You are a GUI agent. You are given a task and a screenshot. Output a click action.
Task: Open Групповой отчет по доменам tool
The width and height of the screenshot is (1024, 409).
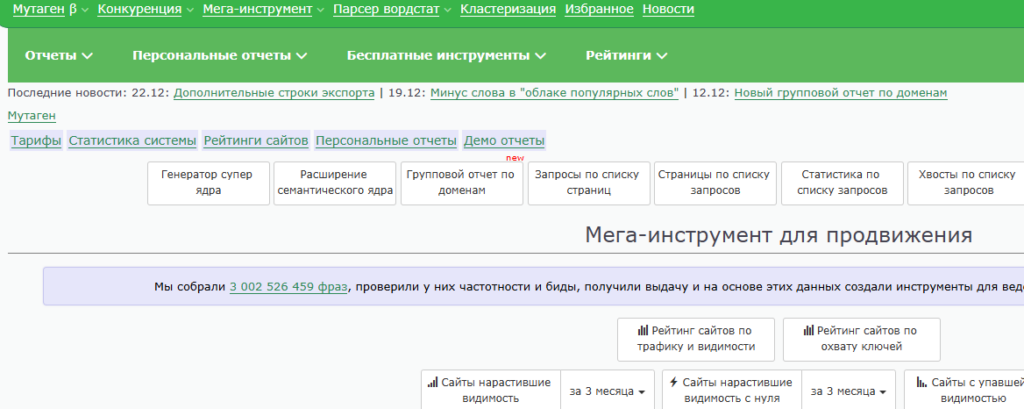(x=462, y=183)
